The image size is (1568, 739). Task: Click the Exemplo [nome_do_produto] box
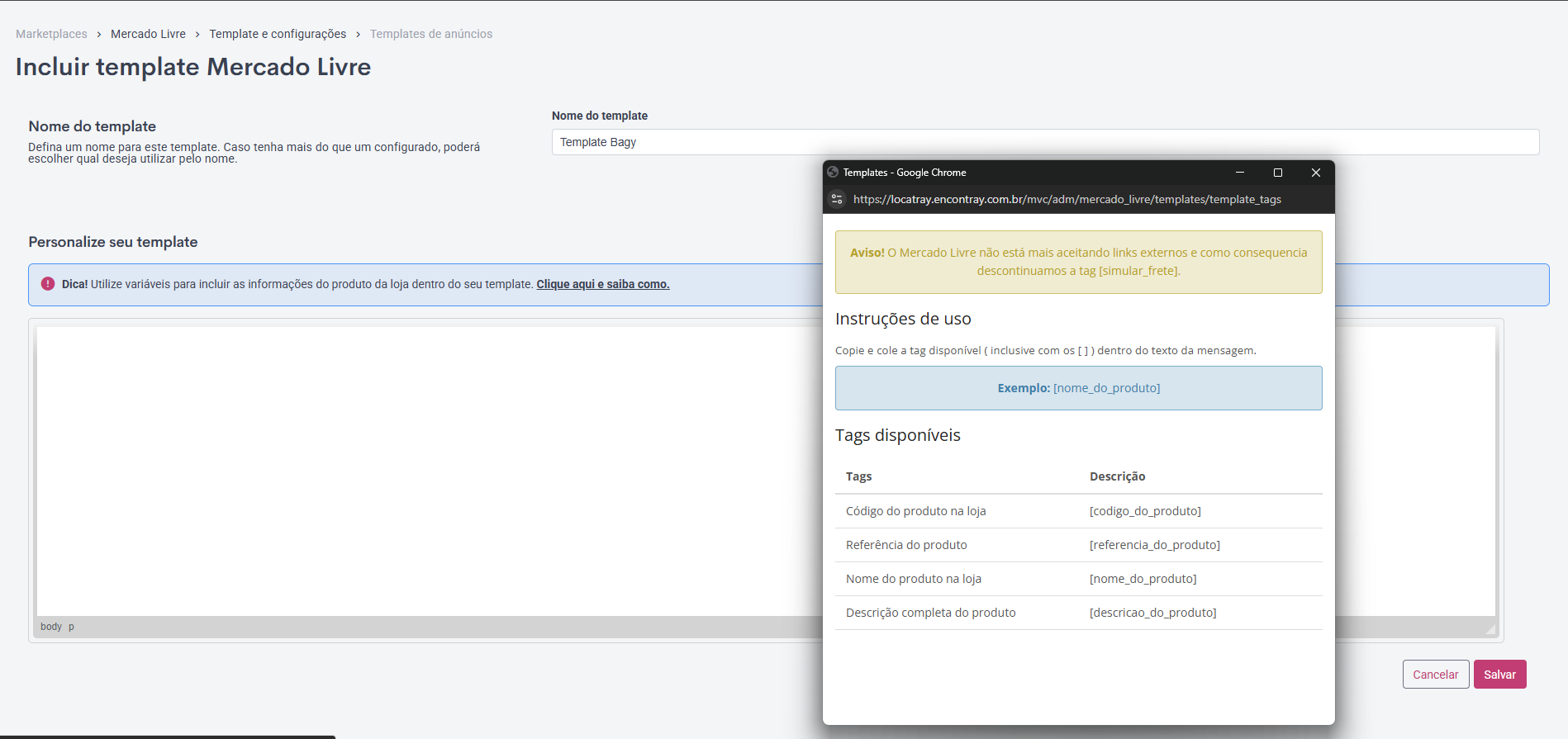pyautogui.click(x=1078, y=388)
